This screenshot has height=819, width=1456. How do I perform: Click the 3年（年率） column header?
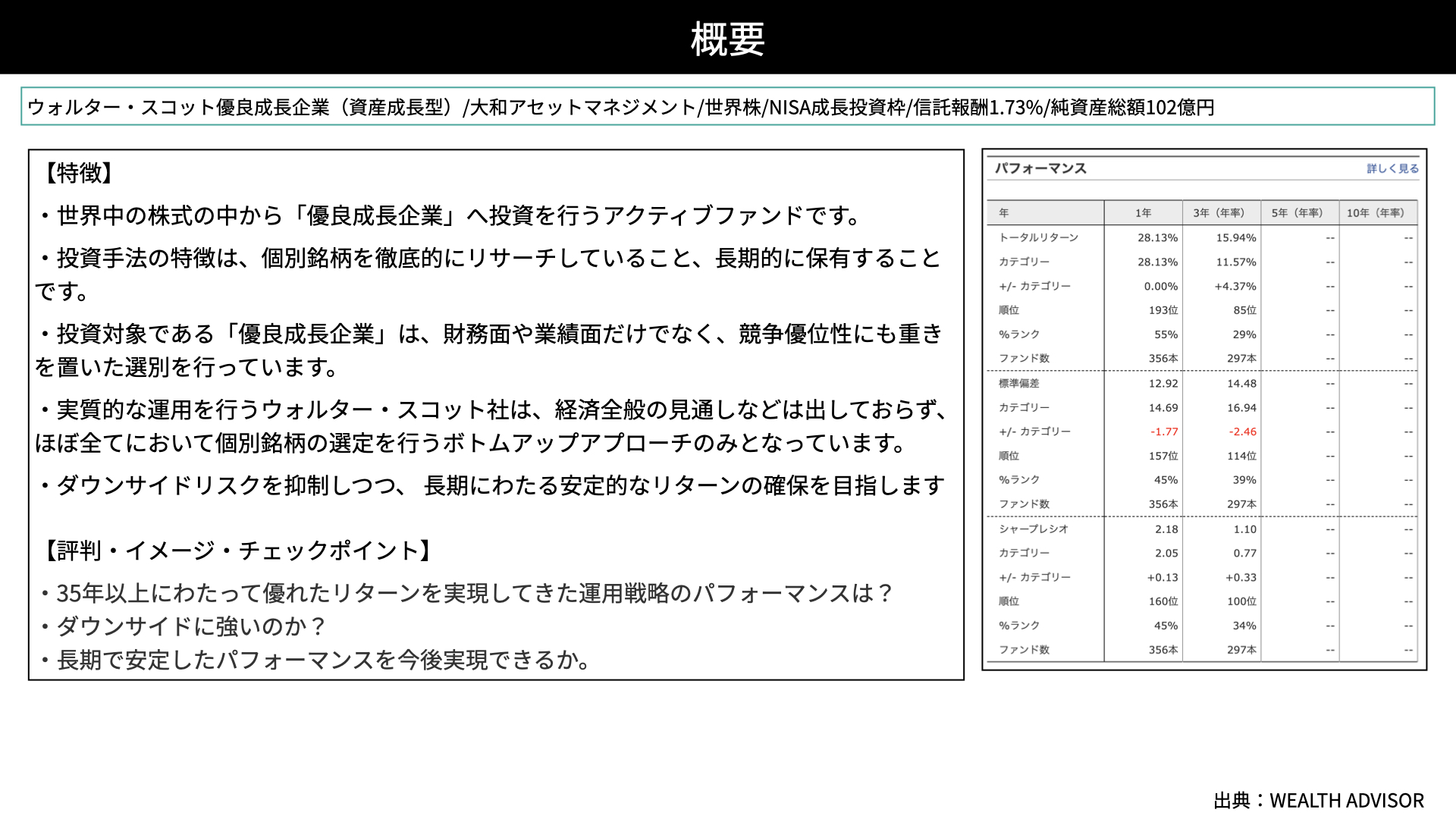(1221, 213)
